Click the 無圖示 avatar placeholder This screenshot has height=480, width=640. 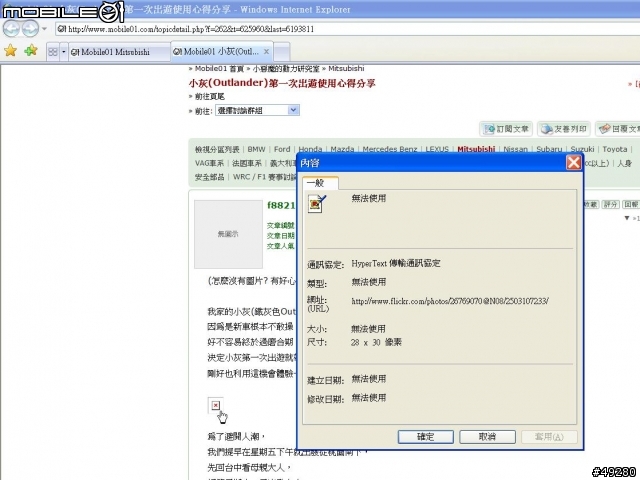coord(228,234)
